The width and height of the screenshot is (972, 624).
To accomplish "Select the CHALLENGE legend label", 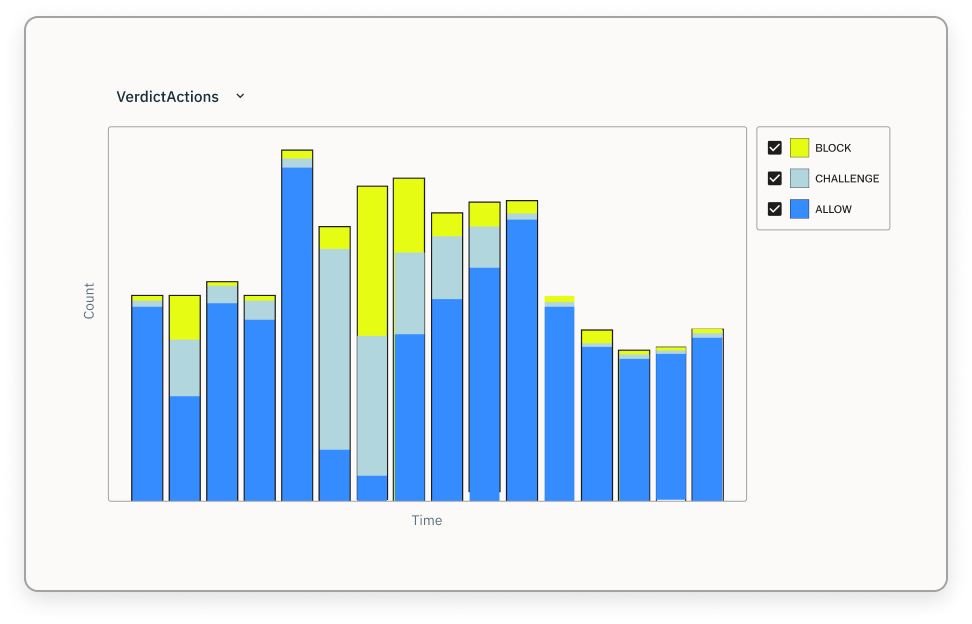I will pos(847,177).
